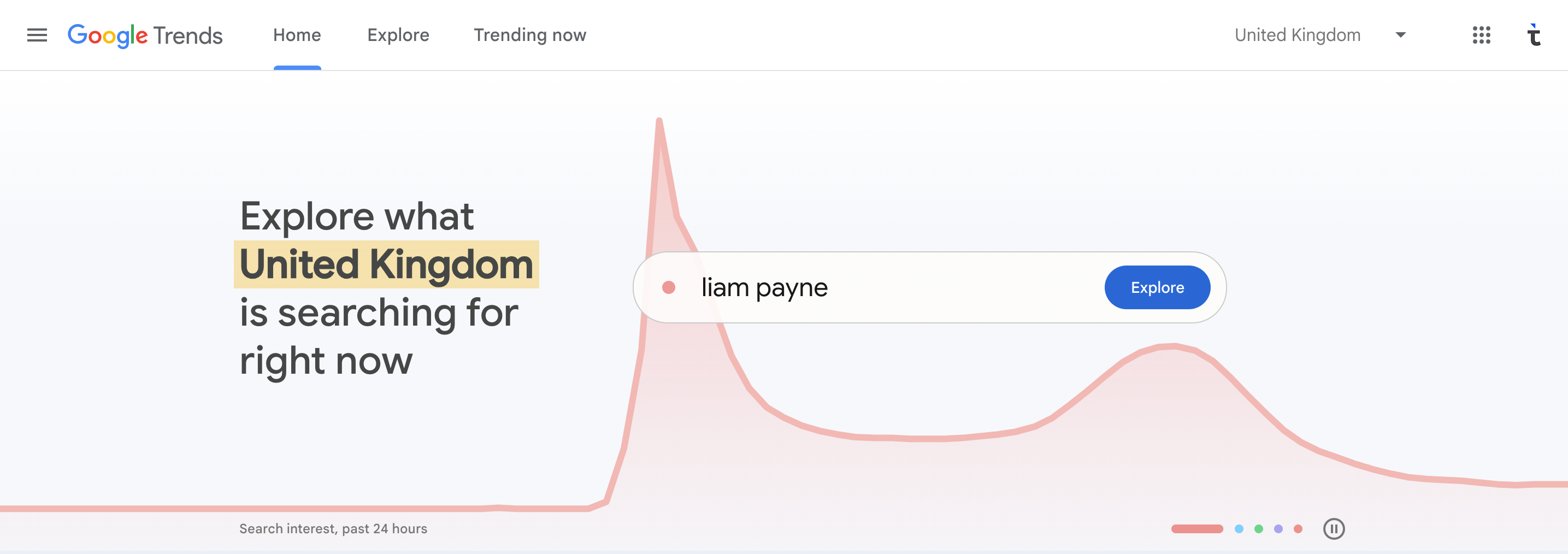
Task: Open the Explore tab in header
Action: click(x=398, y=36)
